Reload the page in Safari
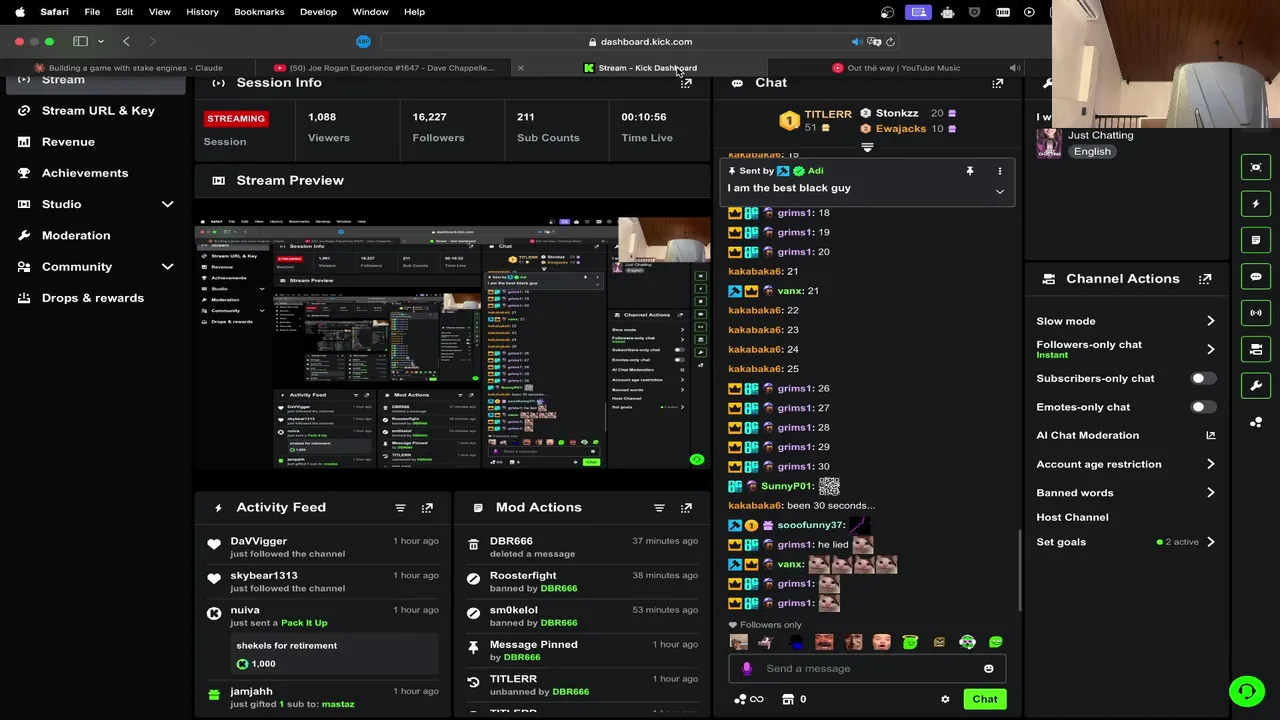This screenshot has height=720, width=1280. (x=890, y=42)
